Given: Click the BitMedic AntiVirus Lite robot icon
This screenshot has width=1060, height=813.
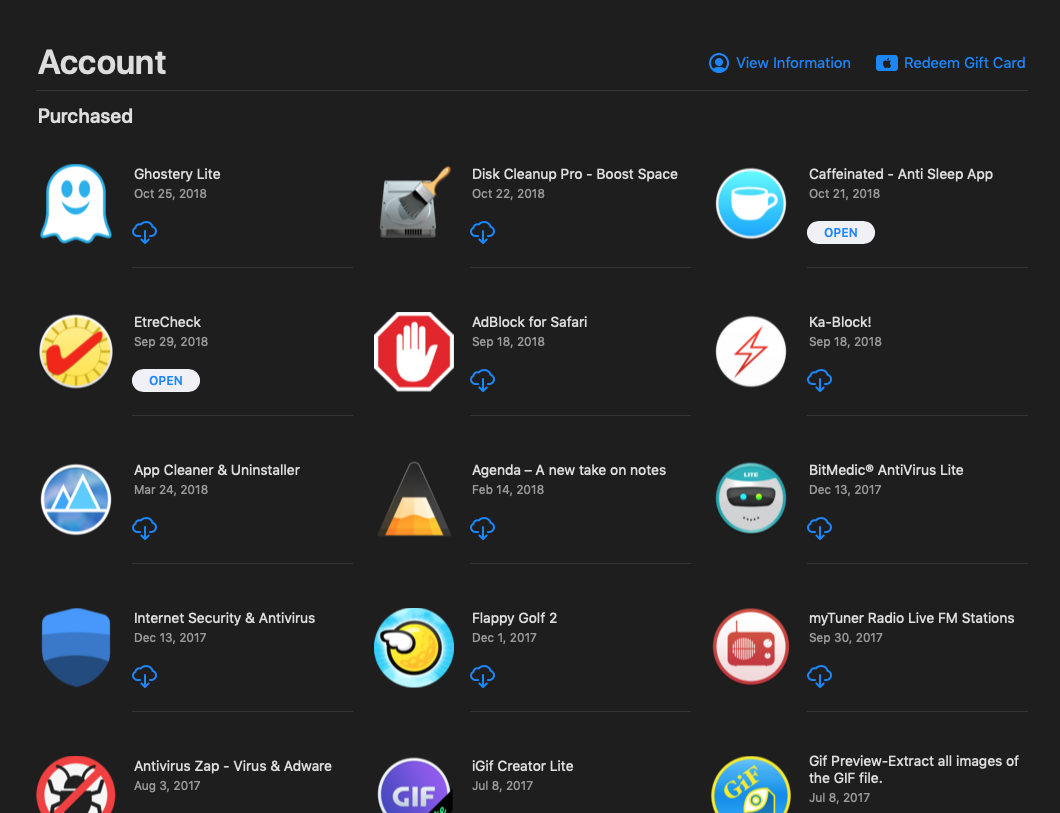Looking at the screenshot, I should [750, 499].
